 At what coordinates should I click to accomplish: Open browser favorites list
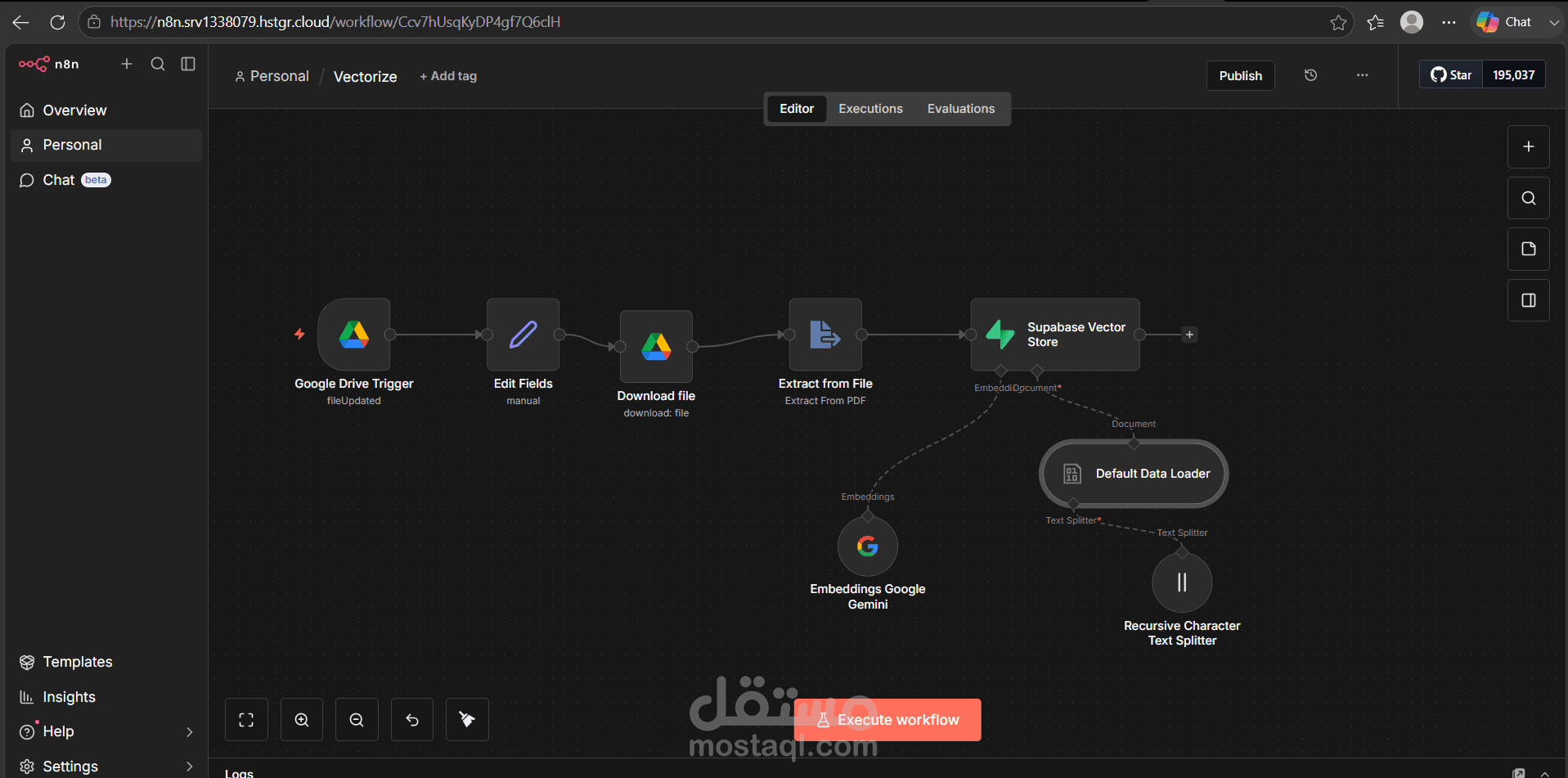(1376, 22)
